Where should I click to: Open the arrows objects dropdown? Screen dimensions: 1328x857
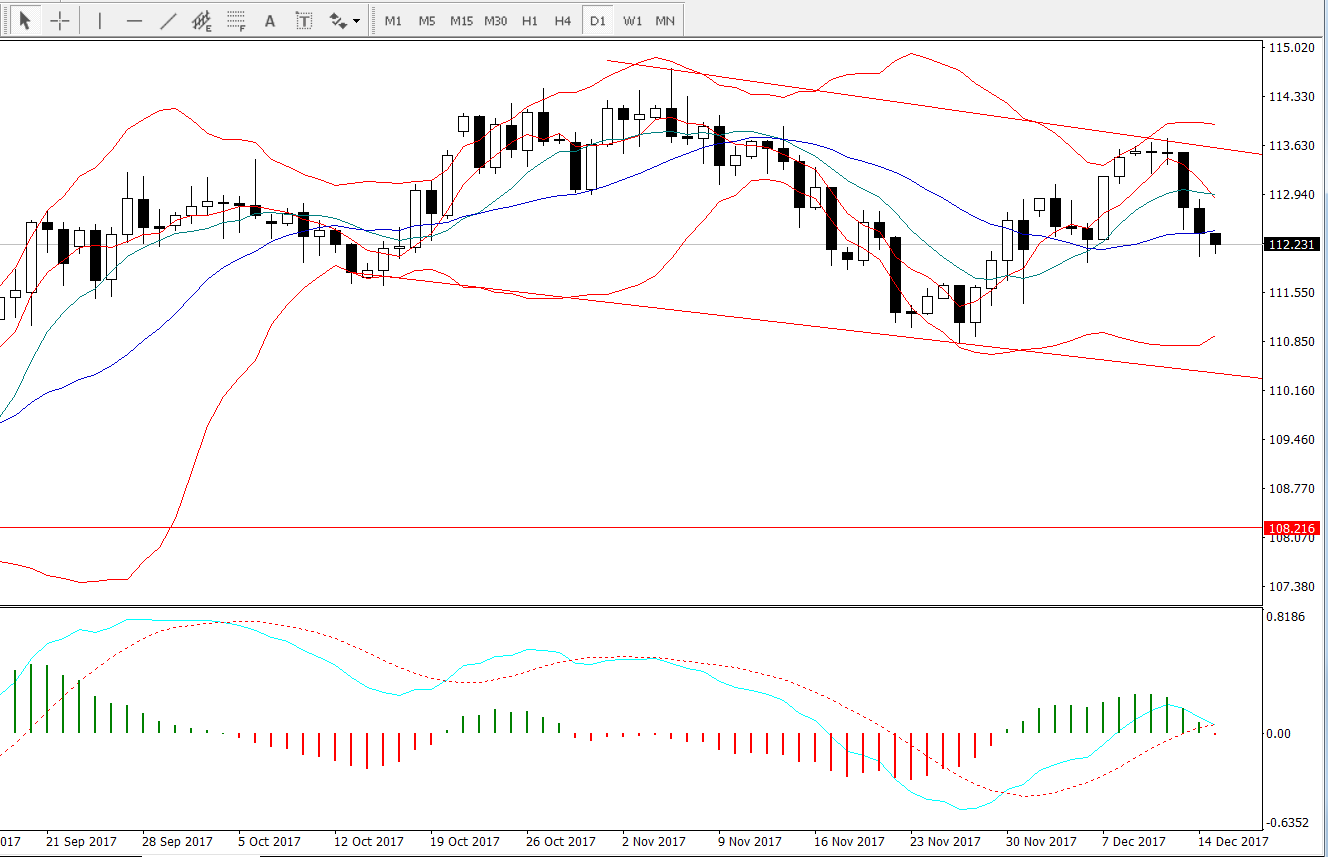tap(345, 20)
